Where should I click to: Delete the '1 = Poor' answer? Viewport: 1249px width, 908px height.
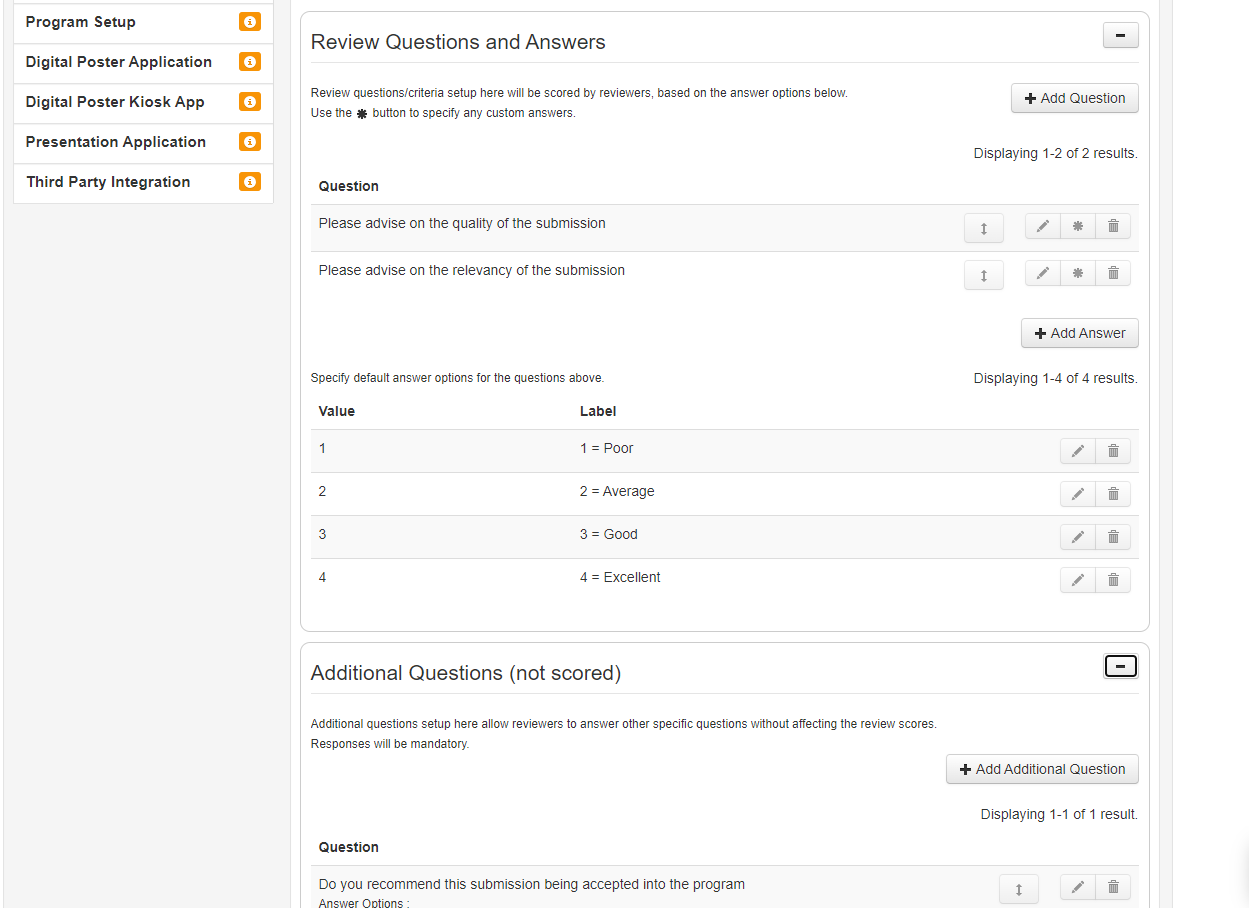coord(1113,451)
